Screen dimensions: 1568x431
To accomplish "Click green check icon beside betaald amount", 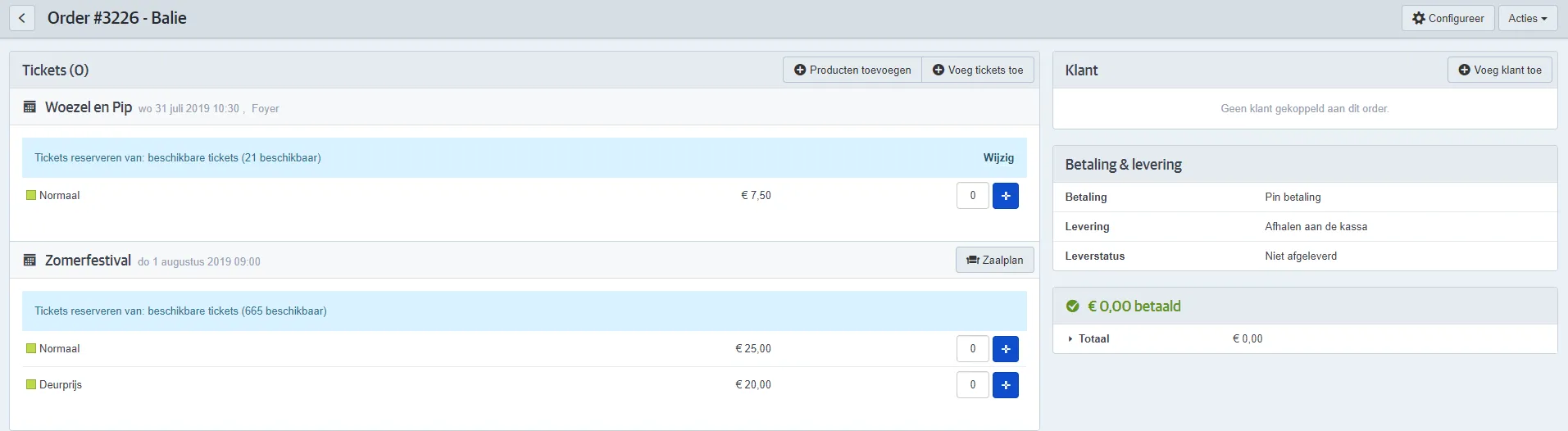I will click(1072, 306).
